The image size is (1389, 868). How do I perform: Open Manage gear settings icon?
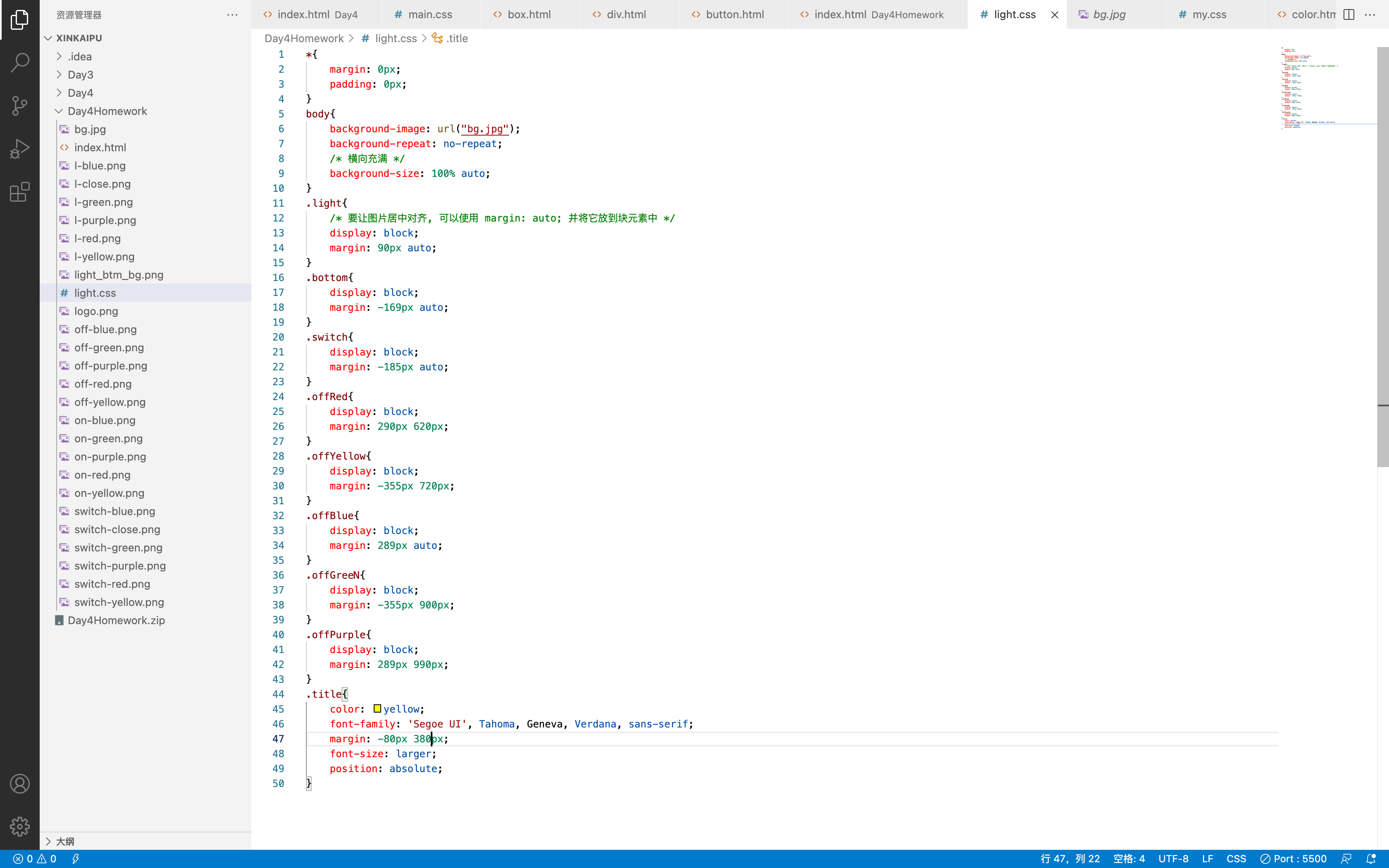19,827
